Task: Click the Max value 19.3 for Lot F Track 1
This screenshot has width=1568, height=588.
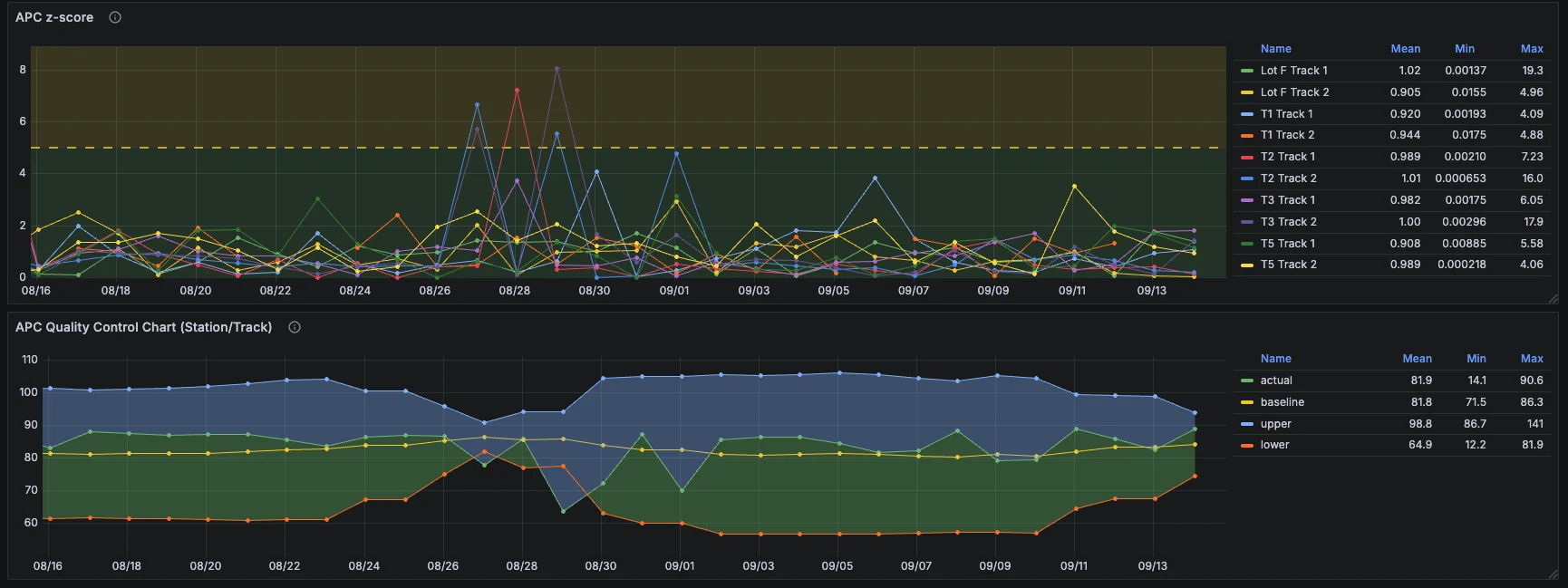Action: tap(1532, 71)
